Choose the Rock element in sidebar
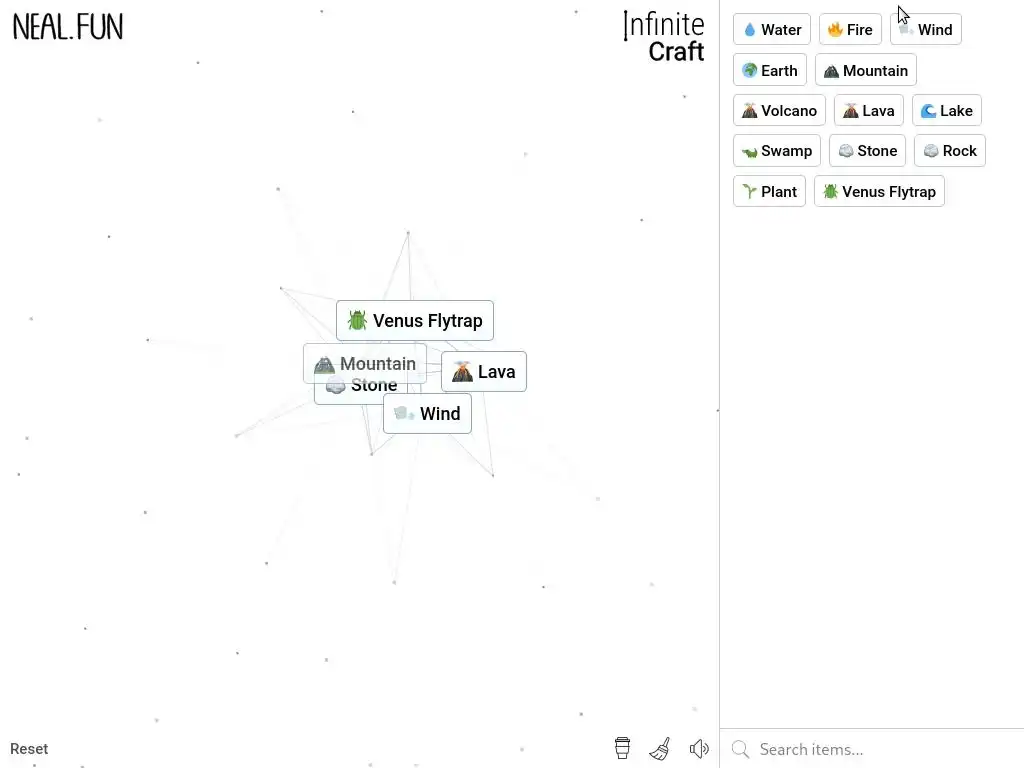Viewport: 1024px width, 768px height. pos(950,151)
